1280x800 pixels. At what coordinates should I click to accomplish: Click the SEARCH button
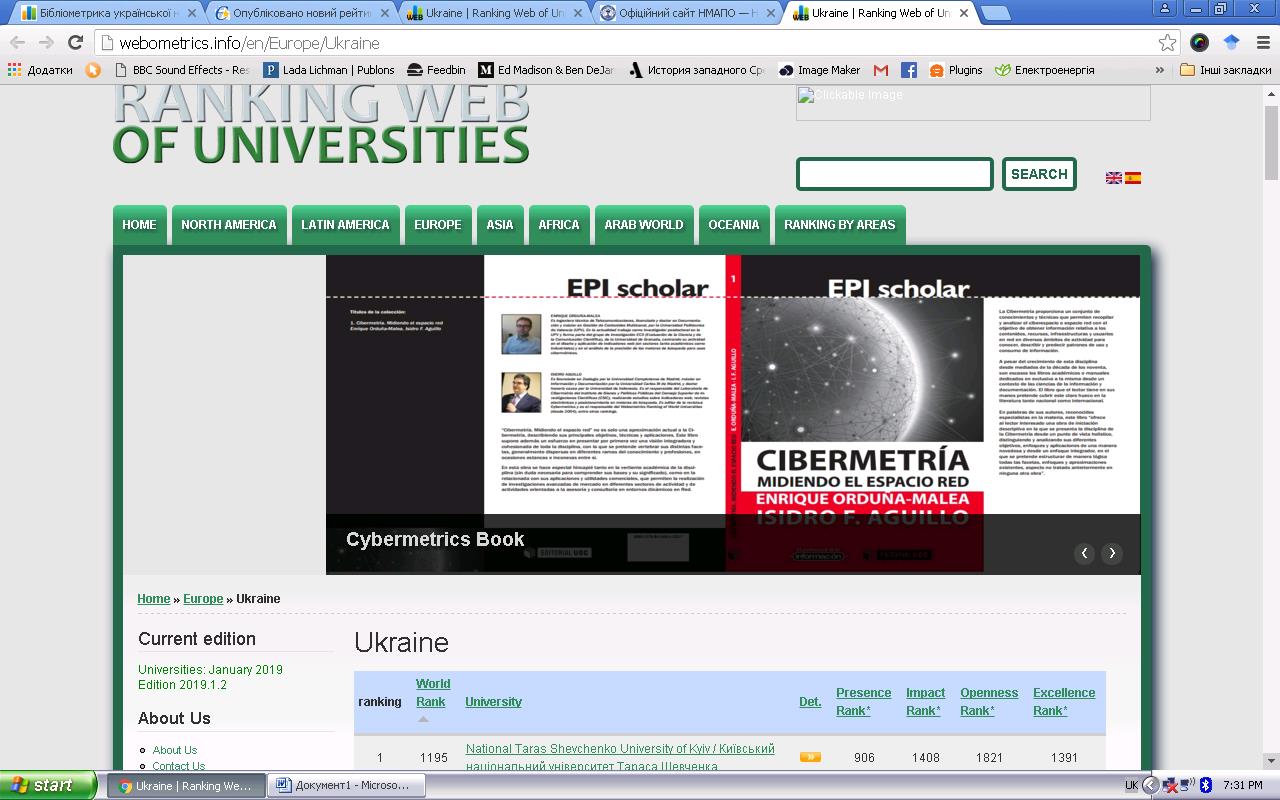(x=1039, y=174)
